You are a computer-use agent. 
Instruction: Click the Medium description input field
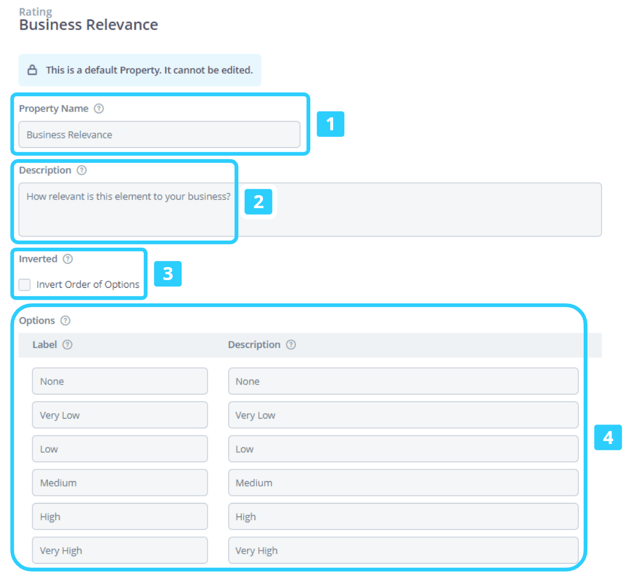click(403, 483)
